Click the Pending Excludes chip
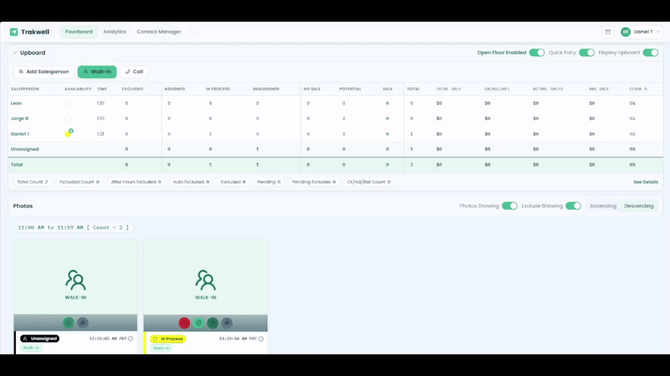This screenshot has width=670, height=376. 314,182
